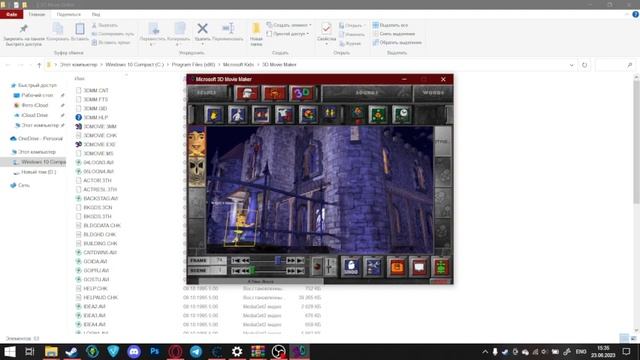Select the 3DMOVIE.EXE file
The width and height of the screenshot is (640, 360).
[x=95, y=144]
